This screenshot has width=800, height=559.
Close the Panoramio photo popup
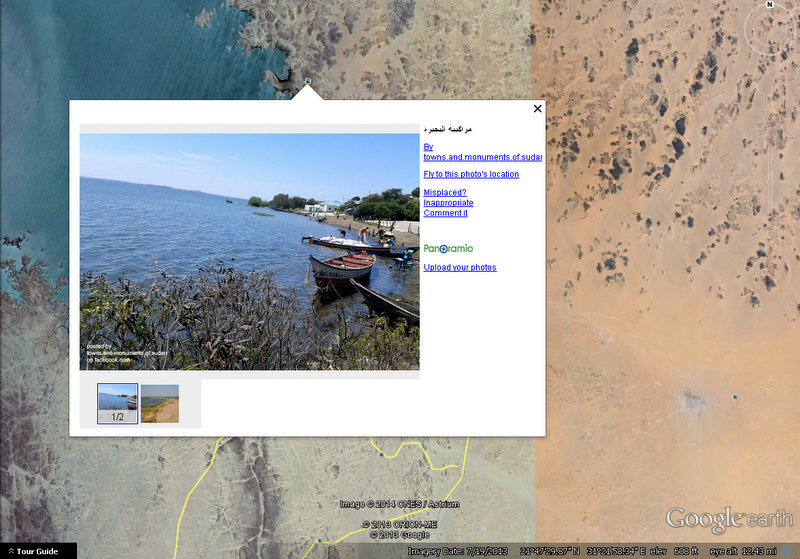click(x=537, y=109)
